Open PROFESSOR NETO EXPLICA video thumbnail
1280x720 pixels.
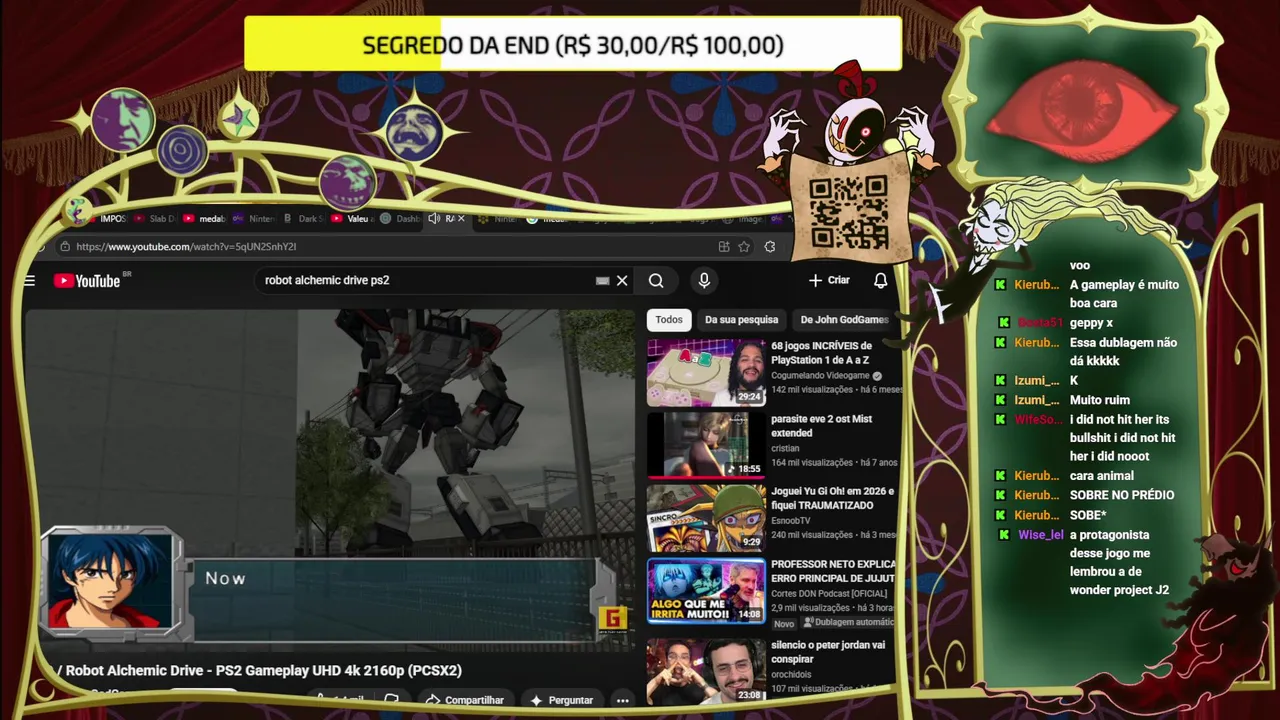tap(706, 591)
